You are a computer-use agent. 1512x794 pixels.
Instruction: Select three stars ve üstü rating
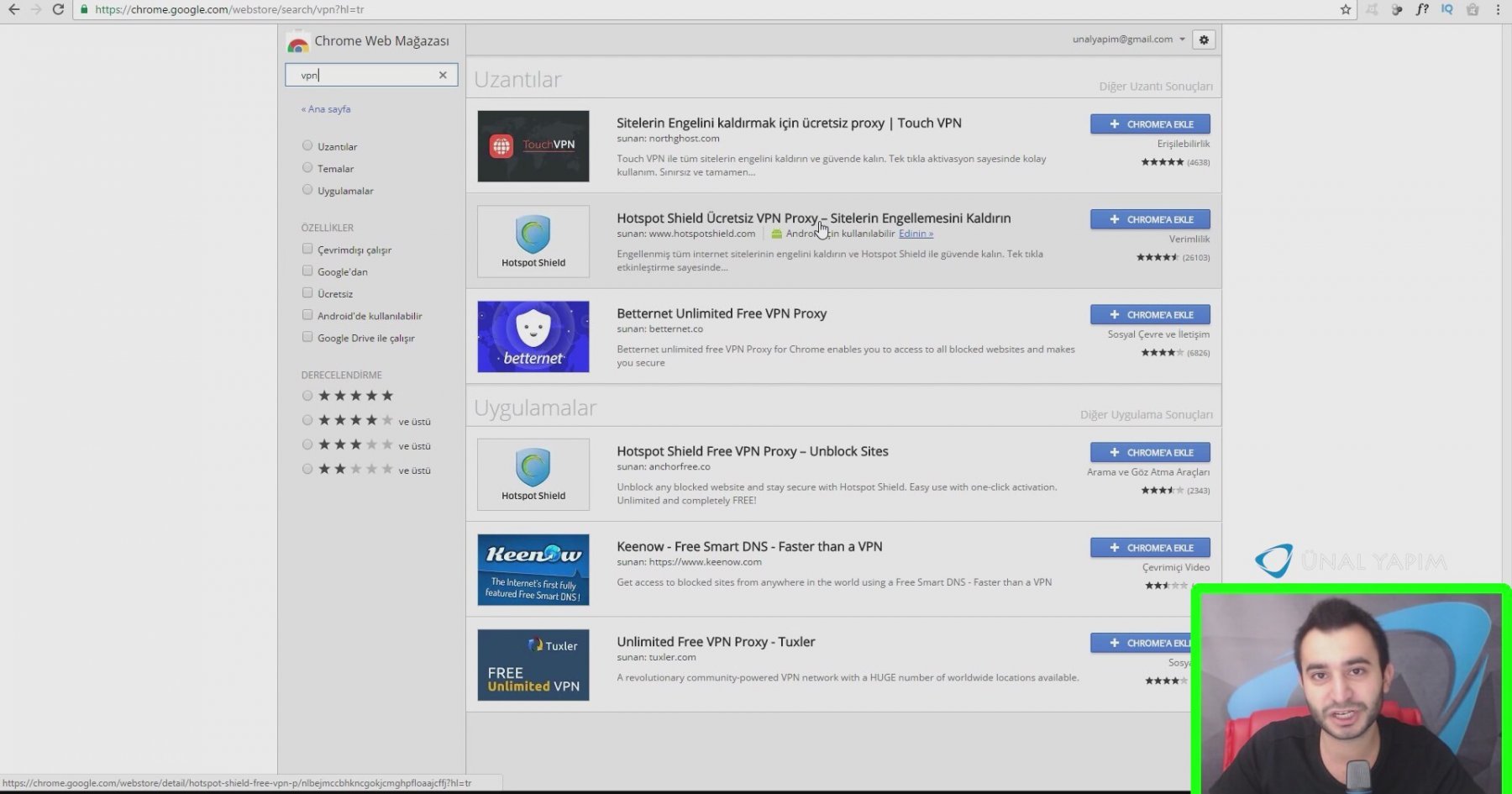coord(307,444)
